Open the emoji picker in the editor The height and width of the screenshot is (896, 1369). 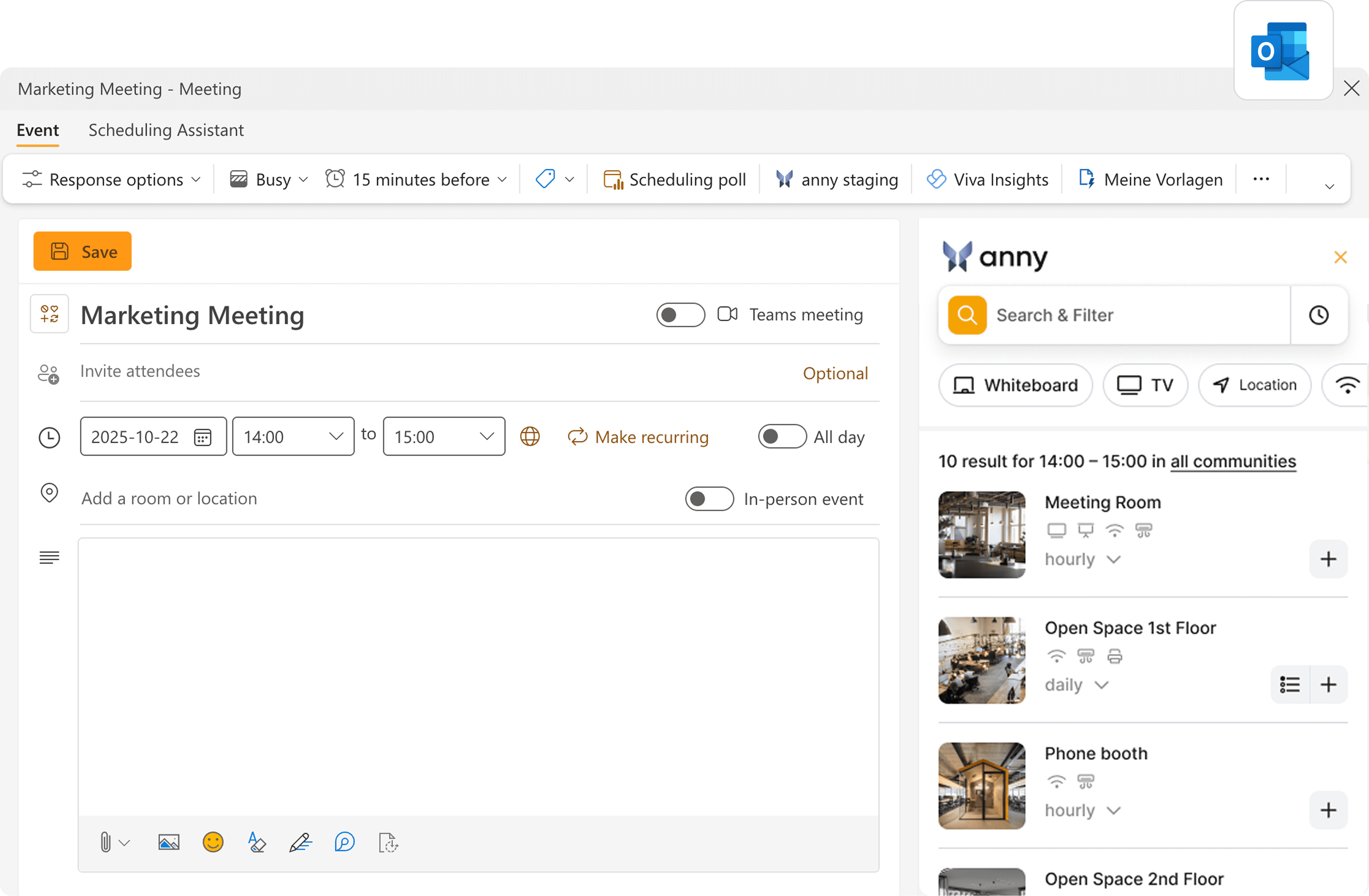[x=213, y=842]
